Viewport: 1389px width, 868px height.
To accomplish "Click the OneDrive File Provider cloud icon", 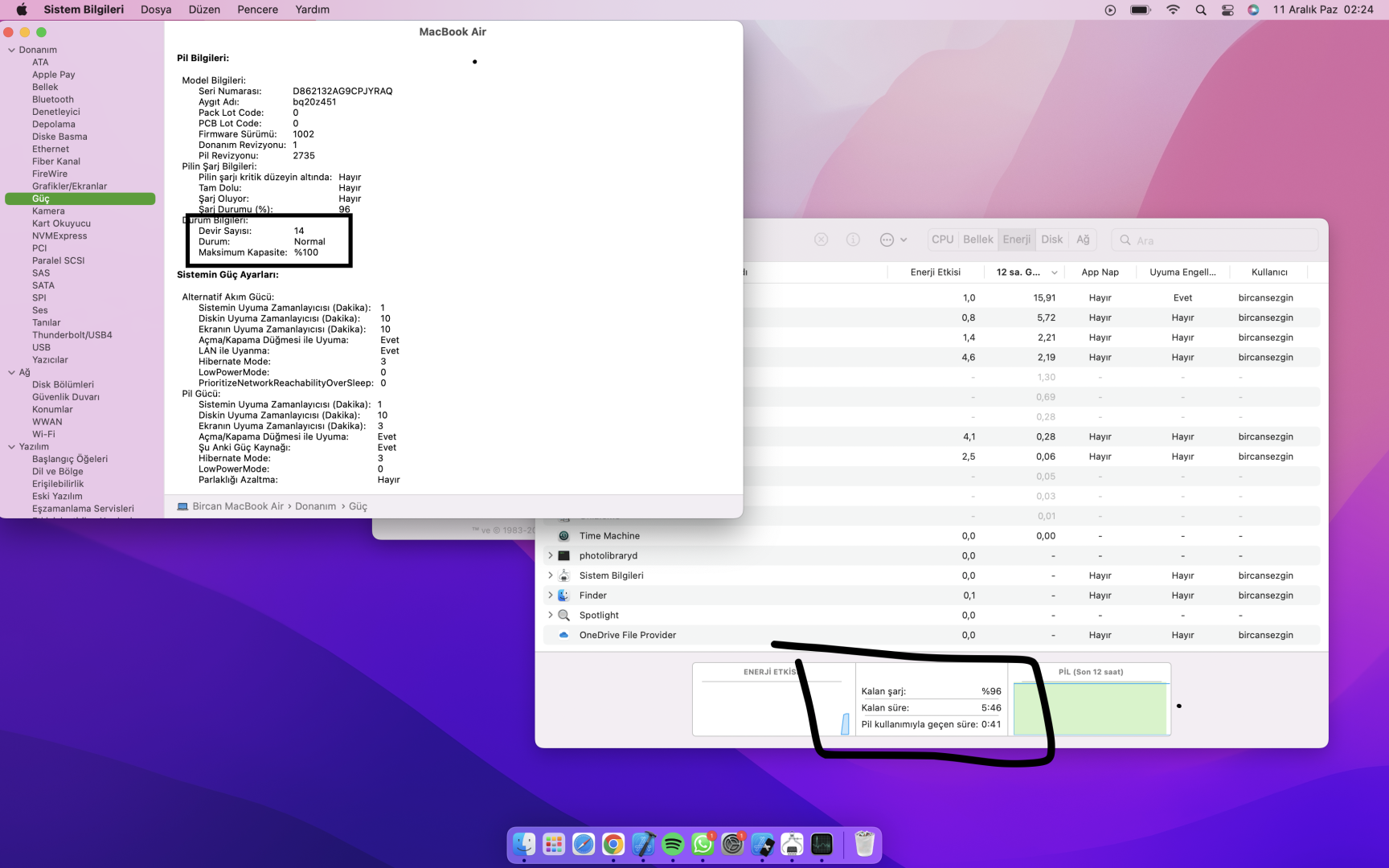I will (563, 635).
